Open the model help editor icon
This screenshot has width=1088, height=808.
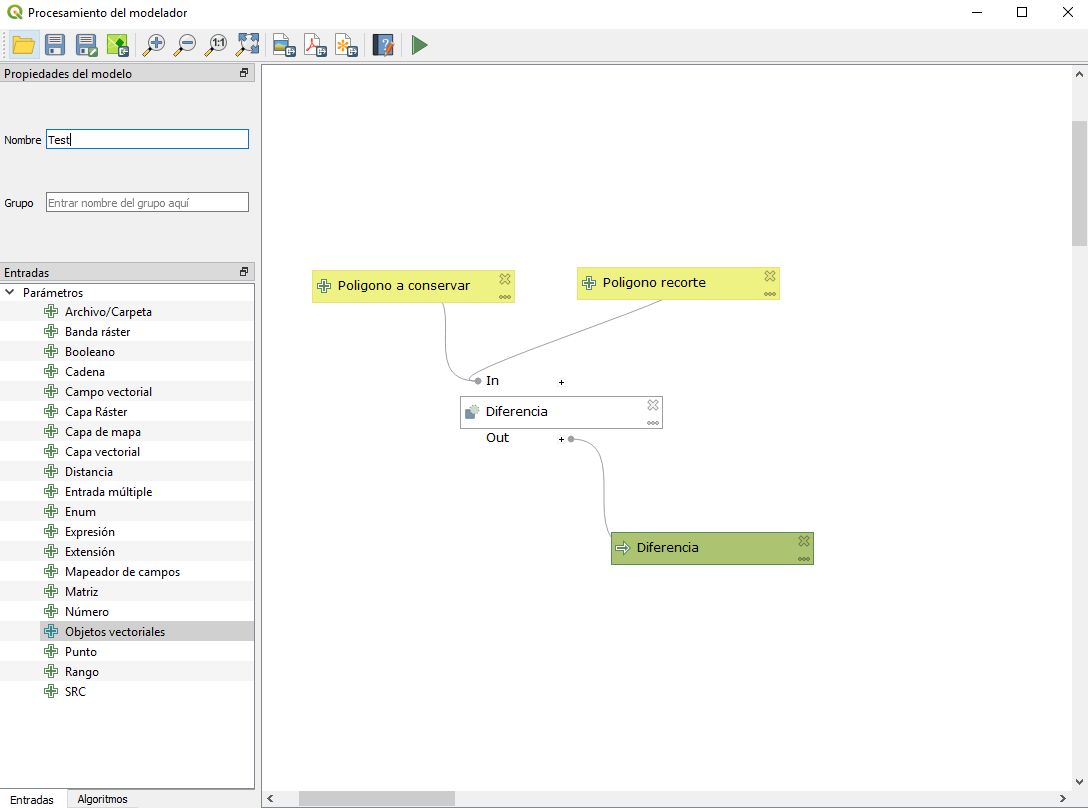(x=383, y=45)
